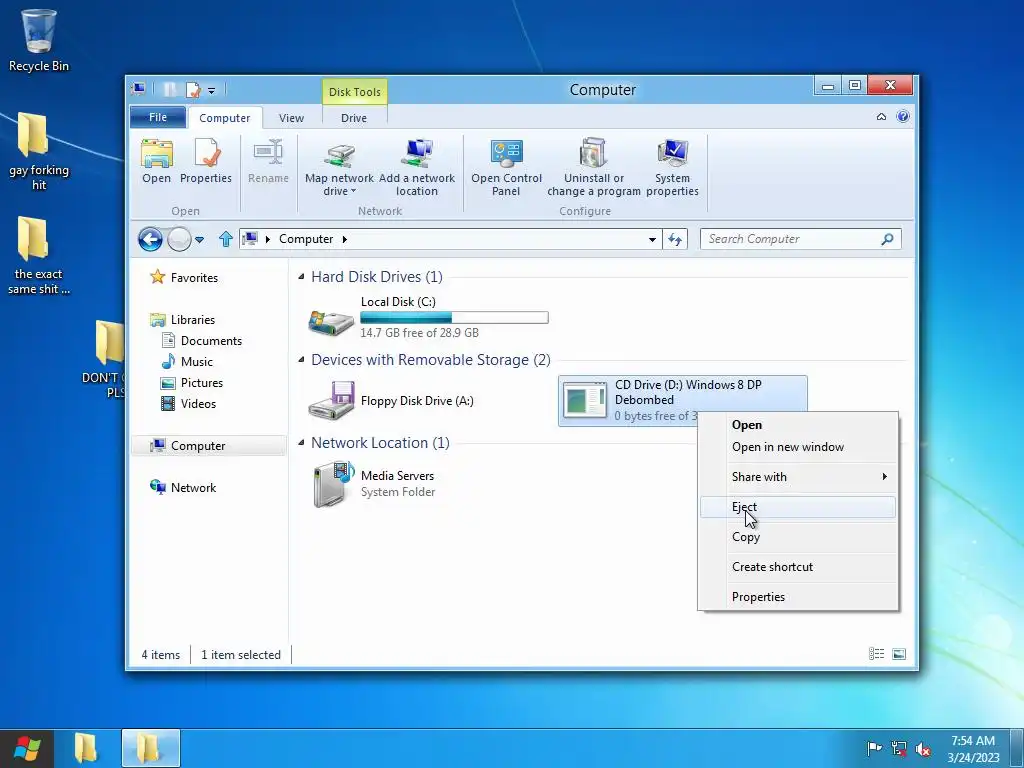Open the Map network drive tool

point(339,168)
